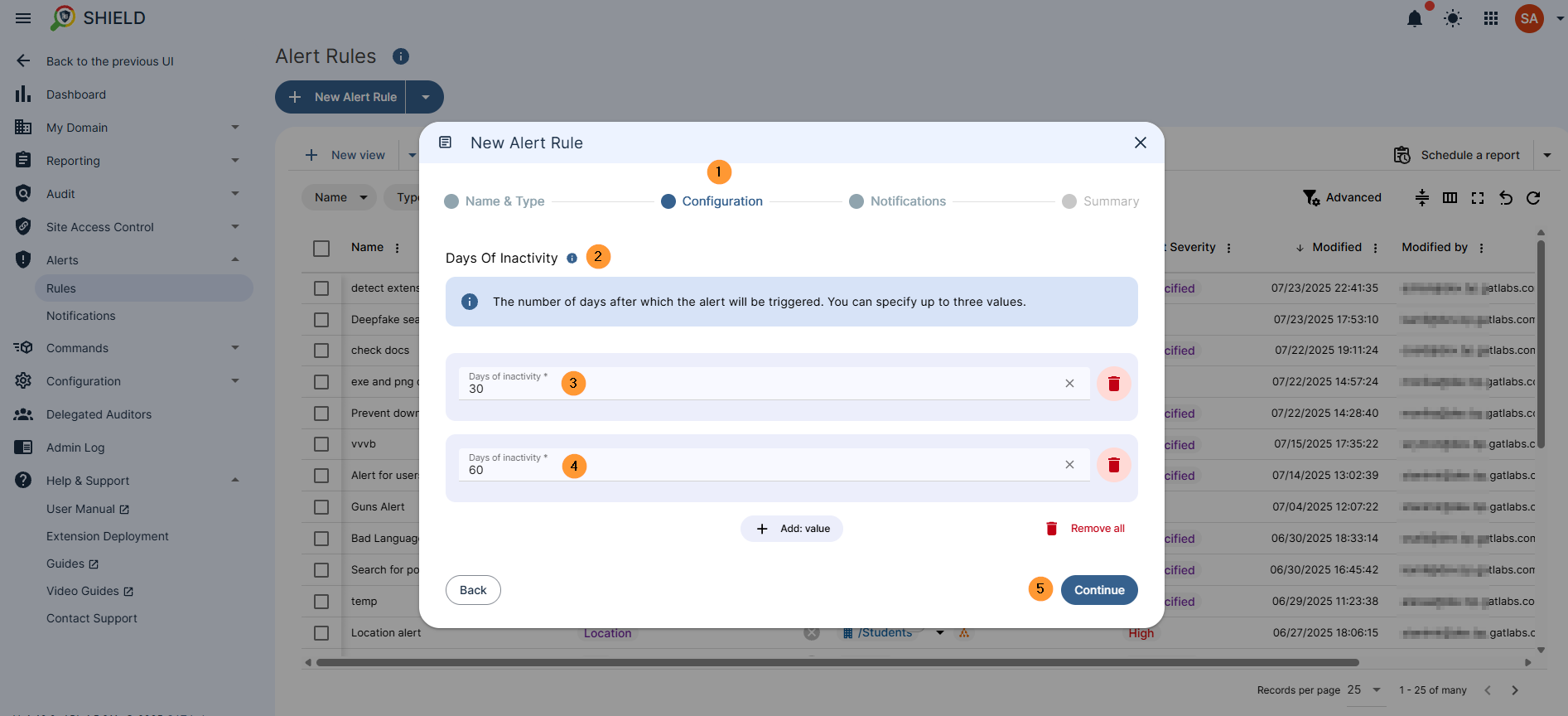The height and width of the screenshot is (716, 1568).
Task: Click the Alert Rules info icon
Action: click(401, 56)
